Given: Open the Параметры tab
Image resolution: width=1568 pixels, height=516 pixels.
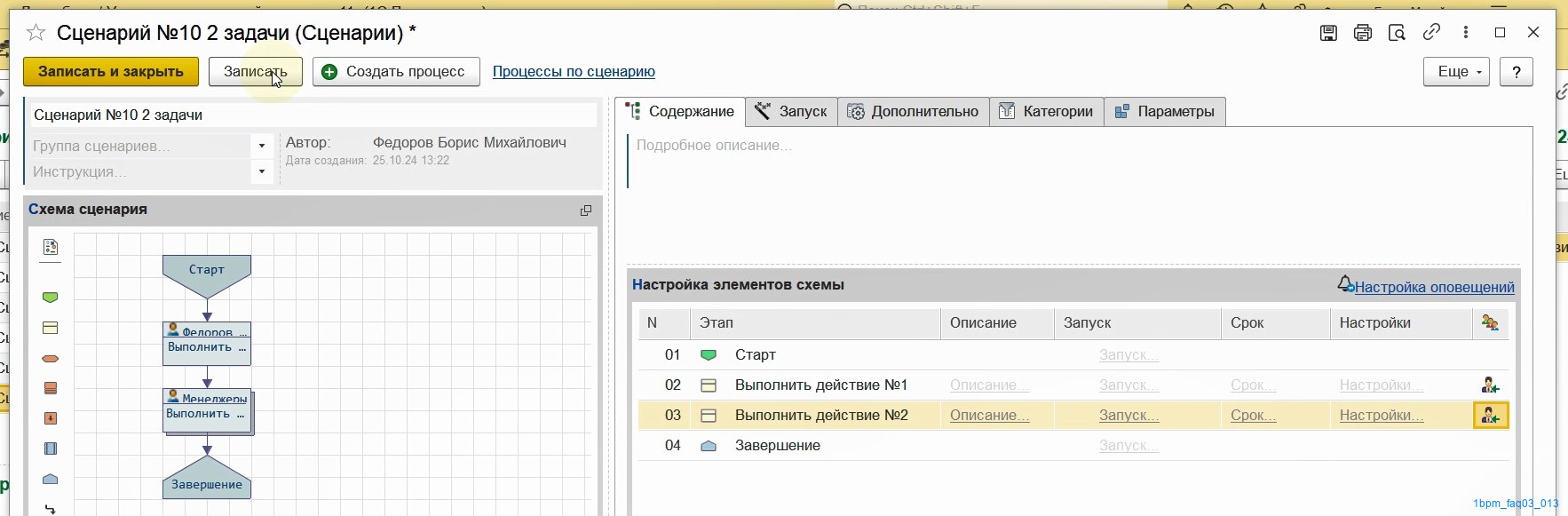Looking at the screenshot, I should [1164, 112].
